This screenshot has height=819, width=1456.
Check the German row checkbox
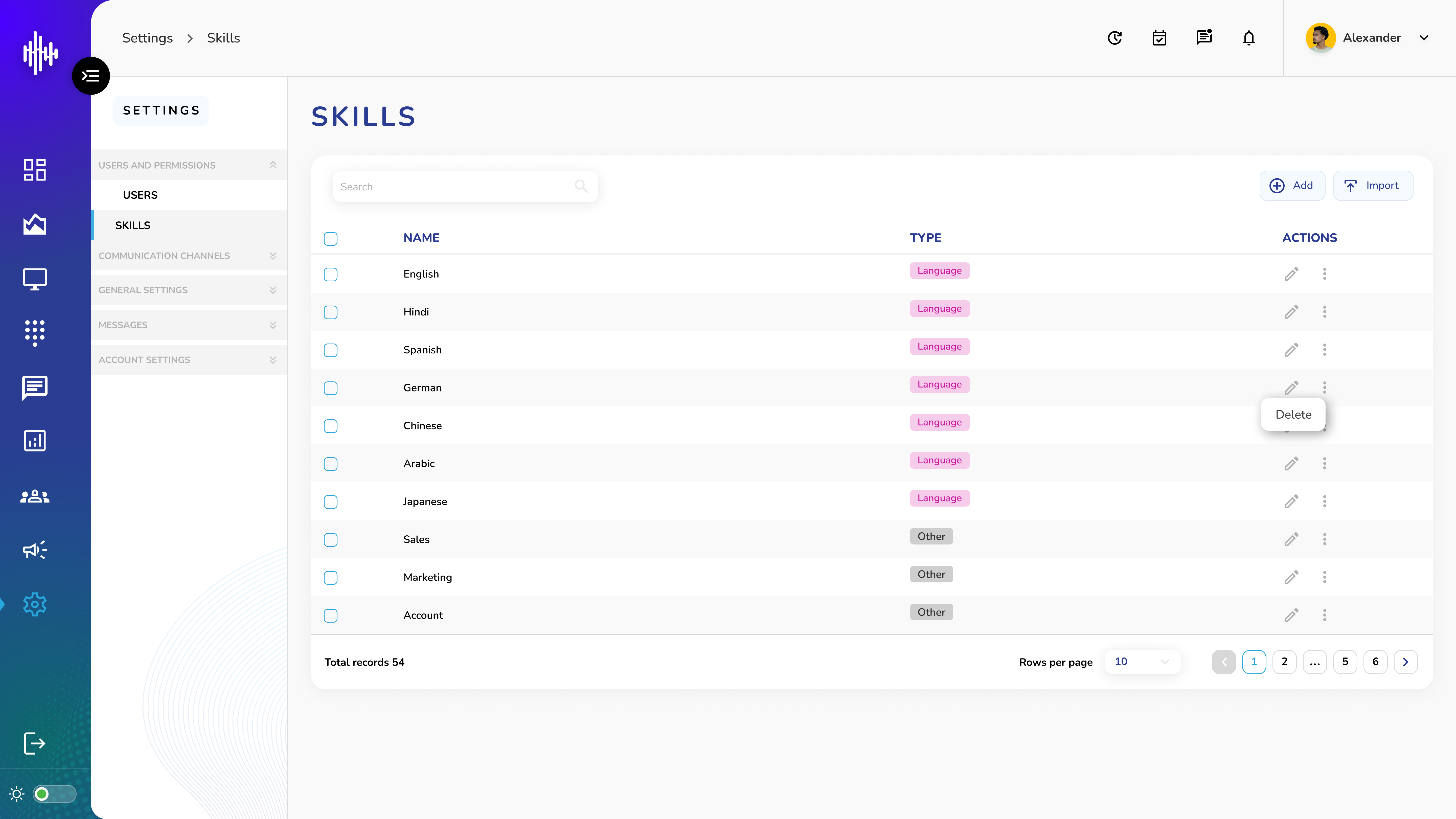(x=331, y=388)
